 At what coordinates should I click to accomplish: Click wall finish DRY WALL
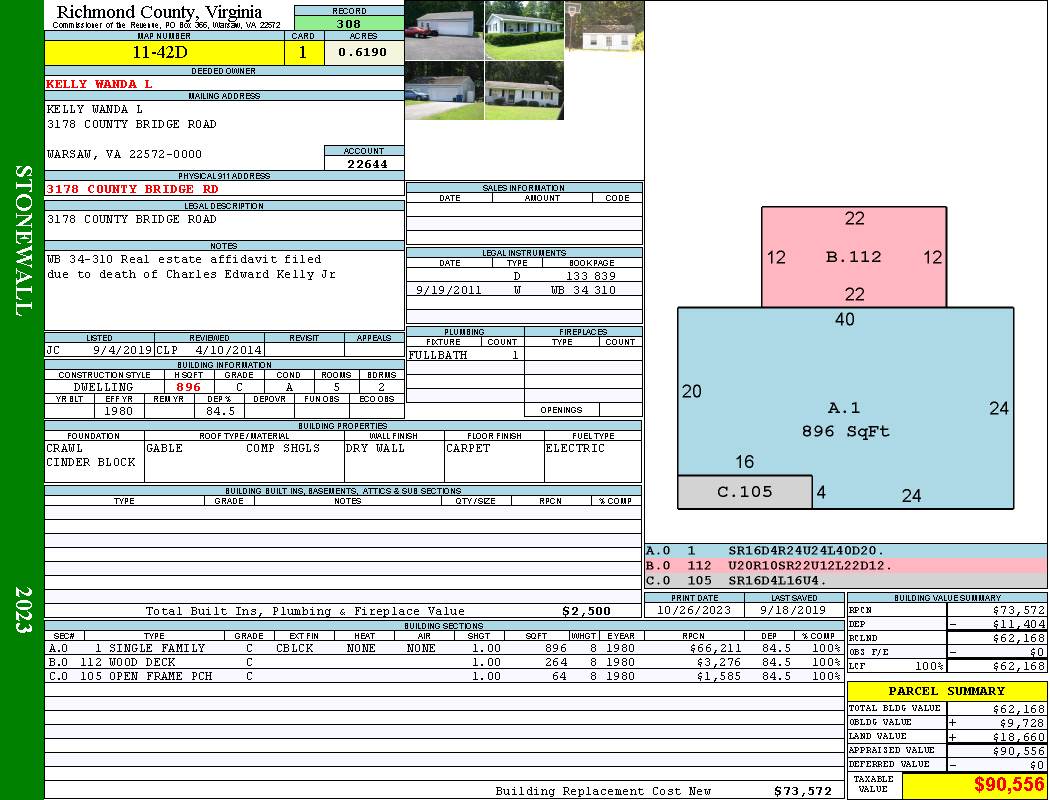coord(375,448)
